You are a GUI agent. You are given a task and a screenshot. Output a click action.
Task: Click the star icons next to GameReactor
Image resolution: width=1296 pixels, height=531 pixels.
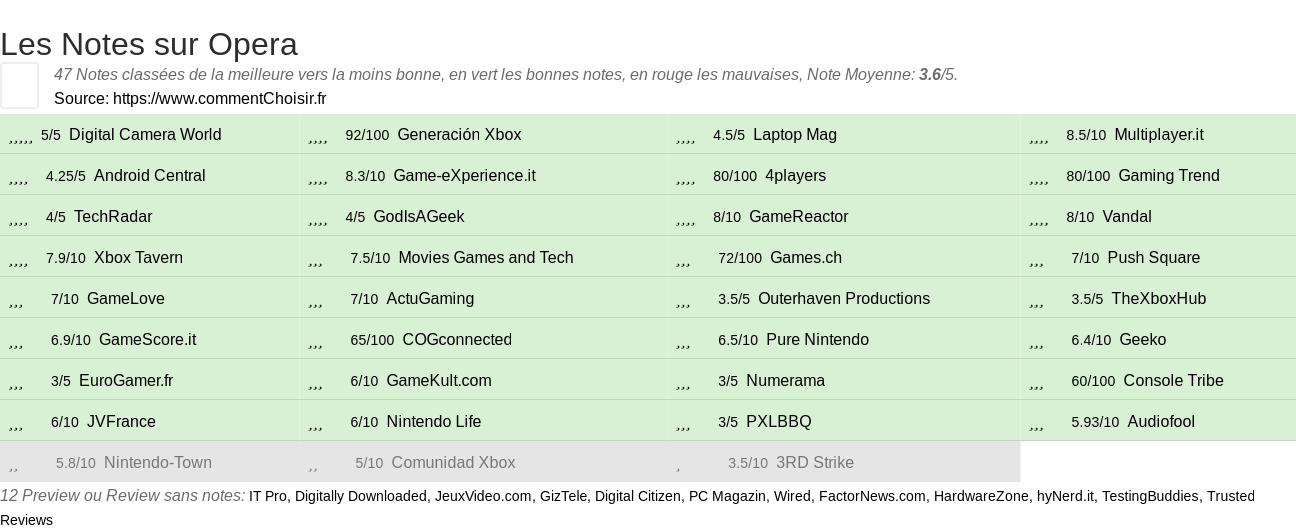click(x=686, y=219)
